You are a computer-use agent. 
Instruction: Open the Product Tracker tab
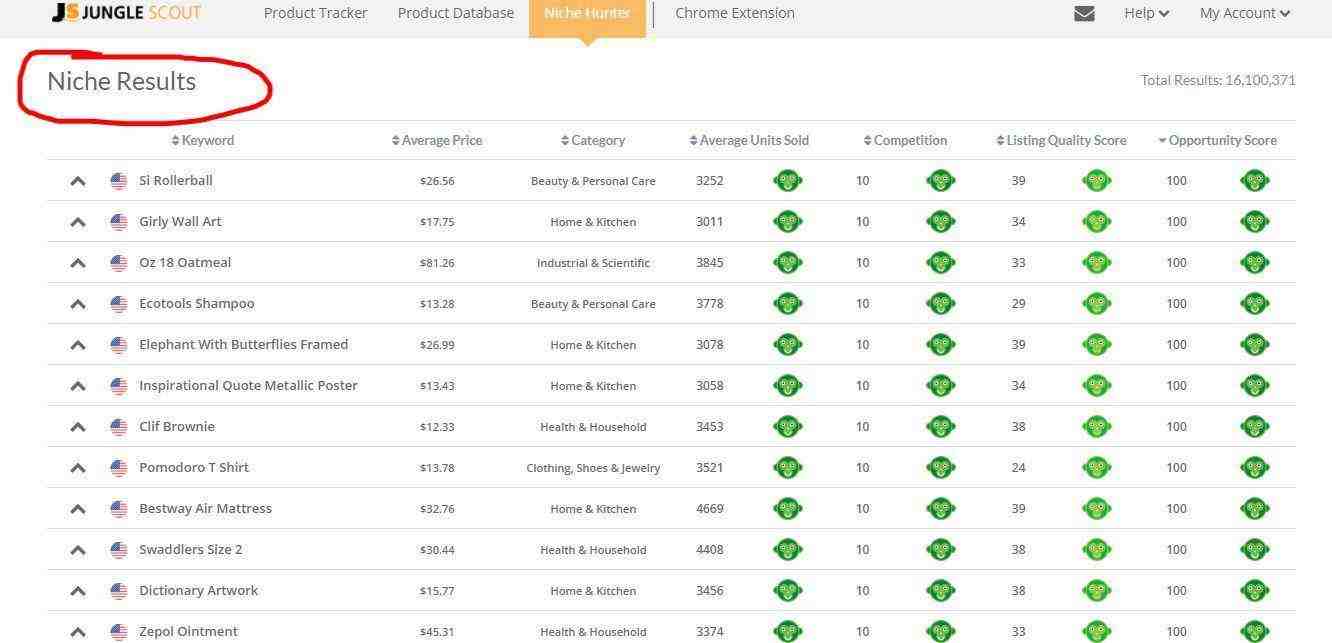315,13
